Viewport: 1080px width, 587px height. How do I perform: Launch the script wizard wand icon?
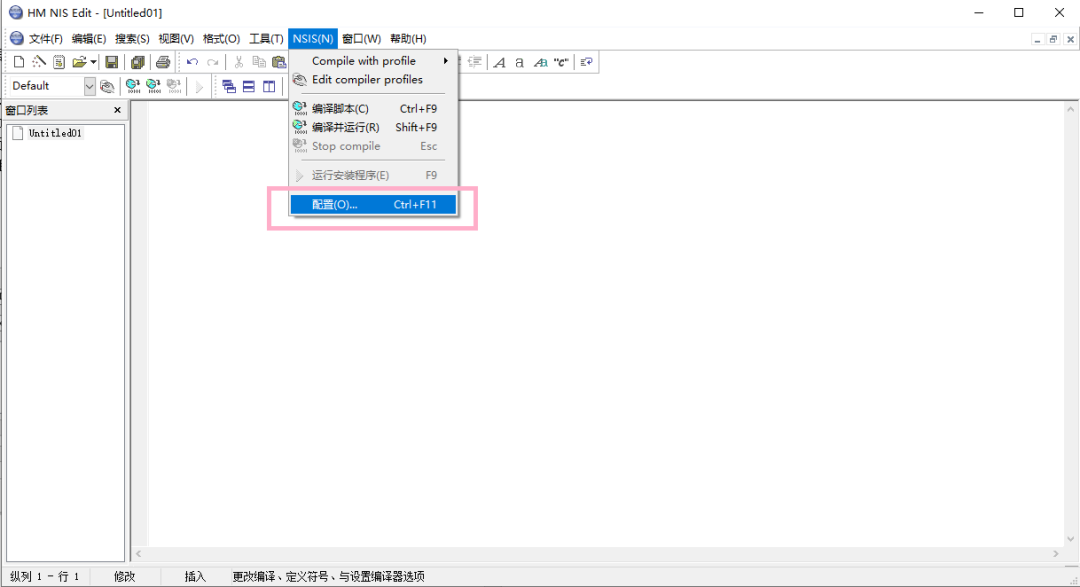click(x=39, y=62)
